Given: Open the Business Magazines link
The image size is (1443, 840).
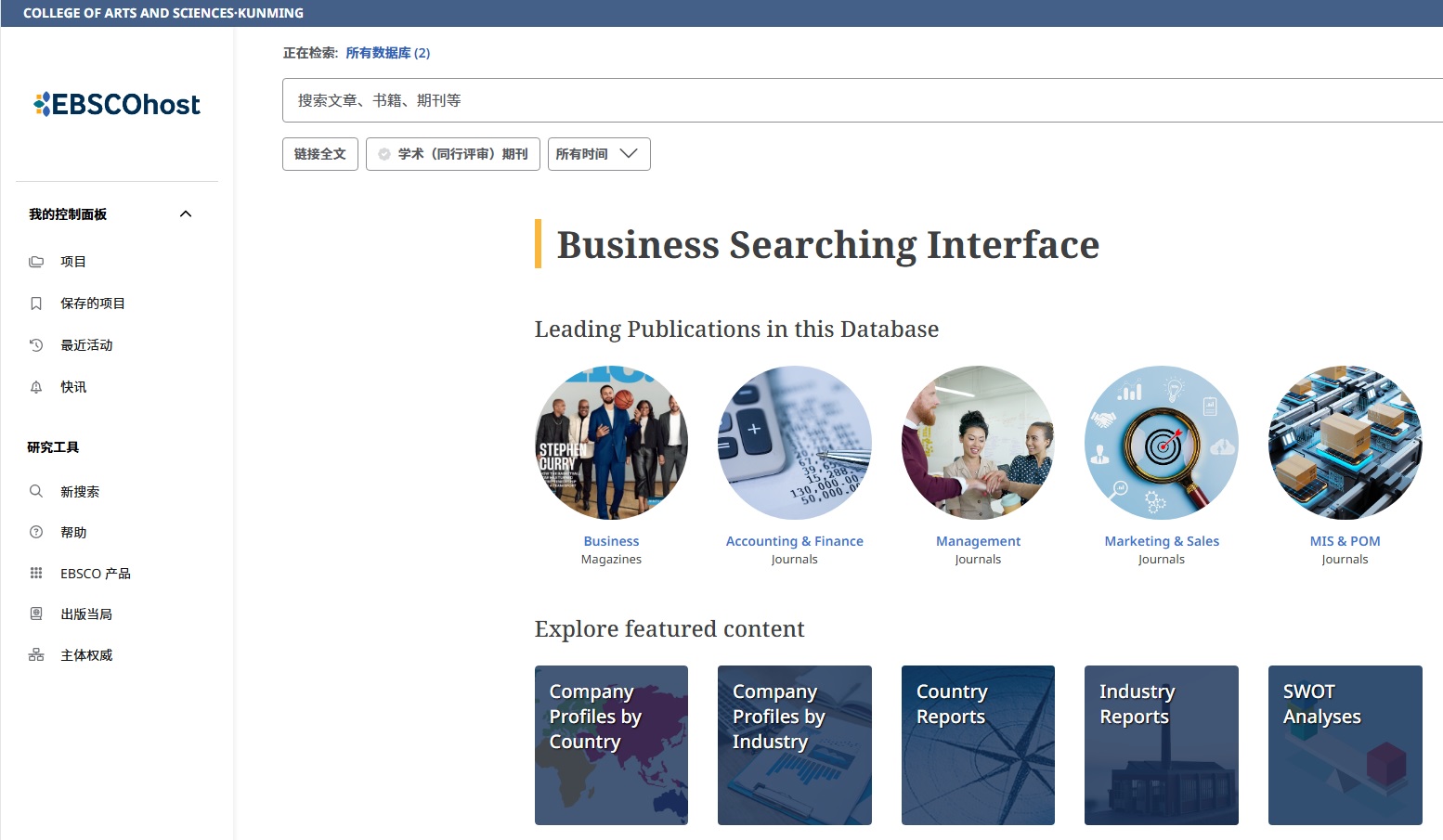Looking at the screenshot, I should tap(611, 541).
